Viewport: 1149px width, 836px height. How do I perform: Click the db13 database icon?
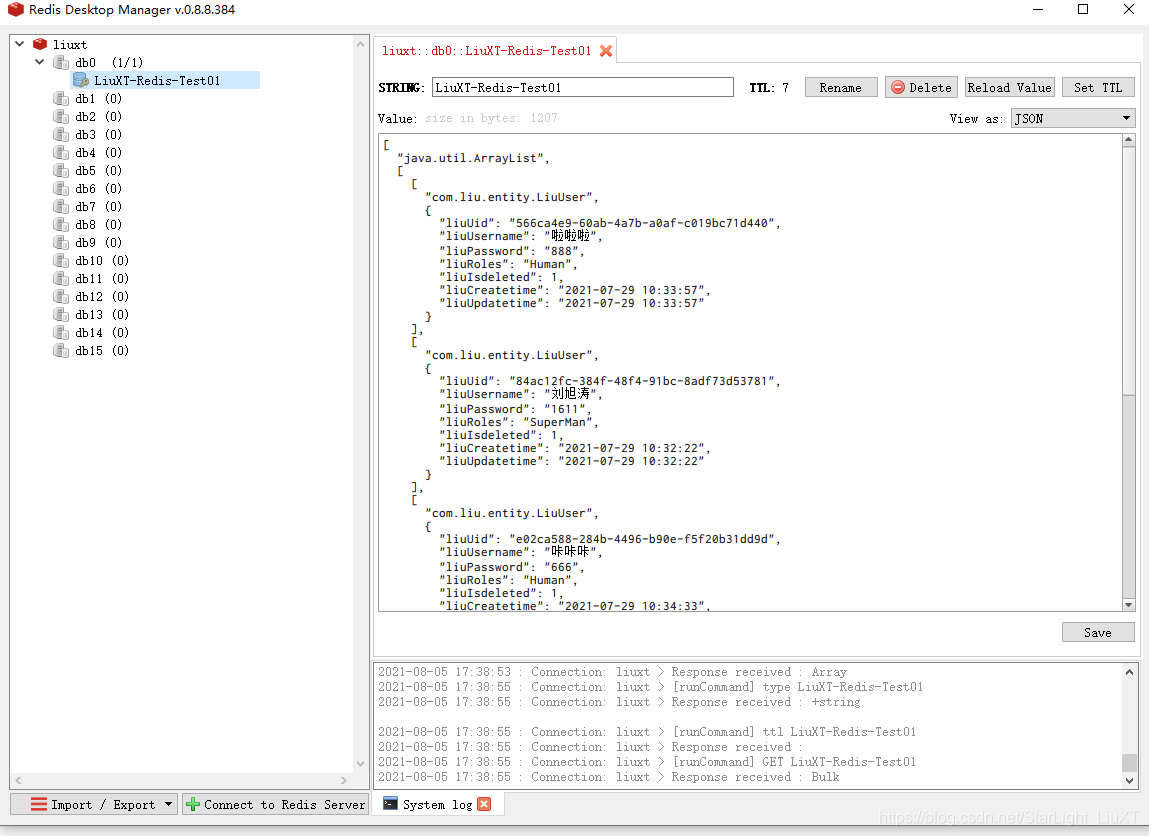[x=62, y=314]
